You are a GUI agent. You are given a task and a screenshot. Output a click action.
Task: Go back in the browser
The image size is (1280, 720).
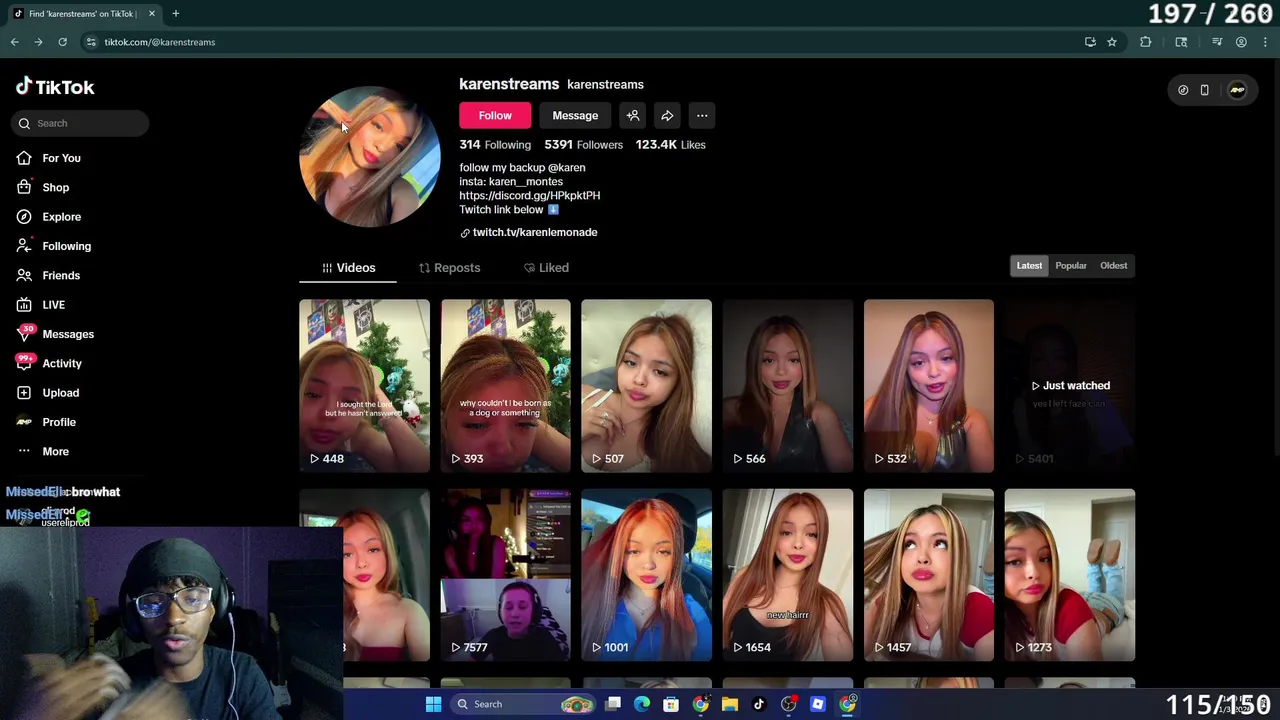[x=15, y=42]
